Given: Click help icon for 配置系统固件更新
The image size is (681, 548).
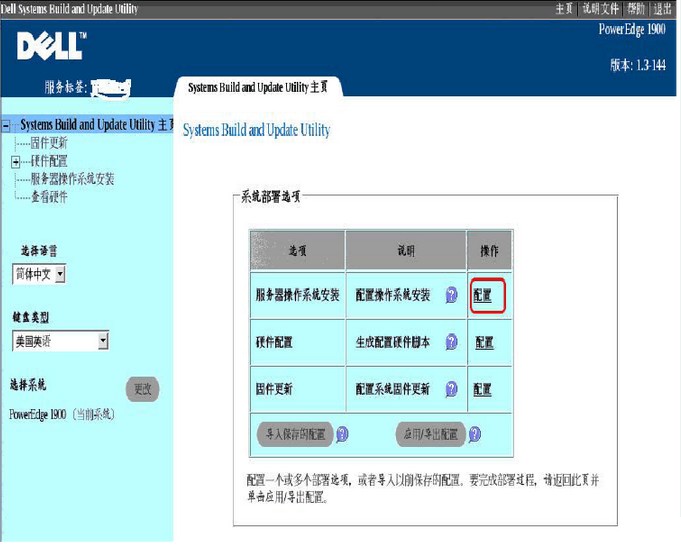Looking at the screenshot, I should point(452,389).
